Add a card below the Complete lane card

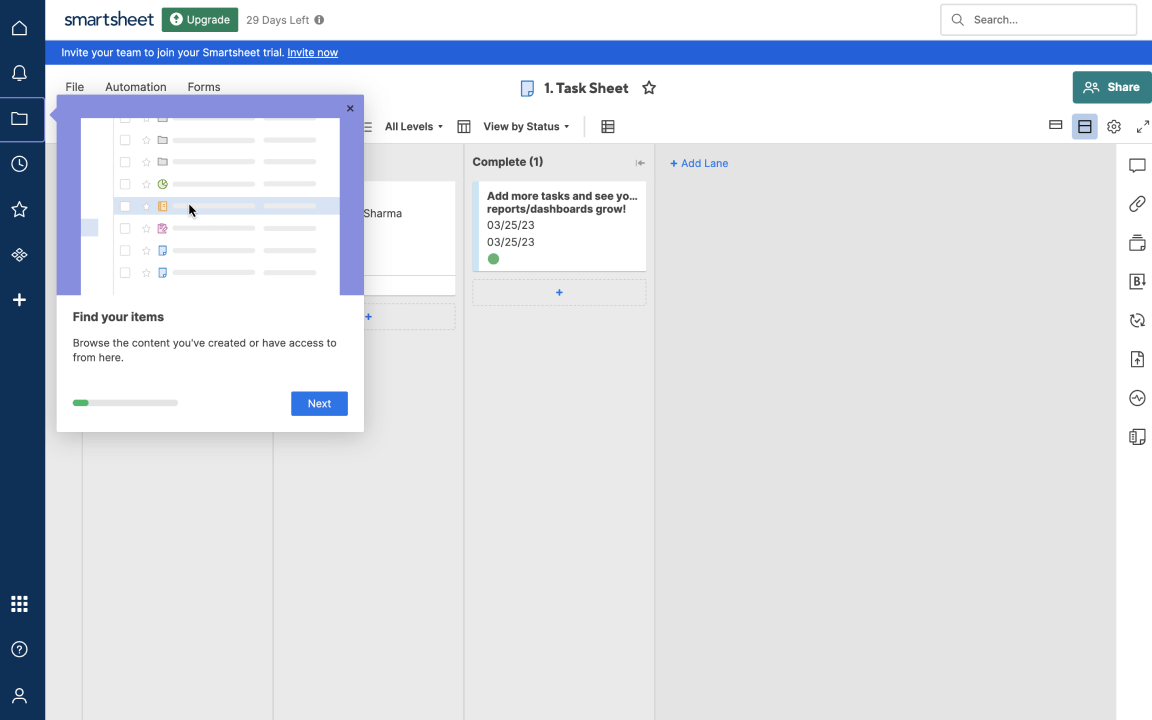pyautogui.click(x=559, y=292)
